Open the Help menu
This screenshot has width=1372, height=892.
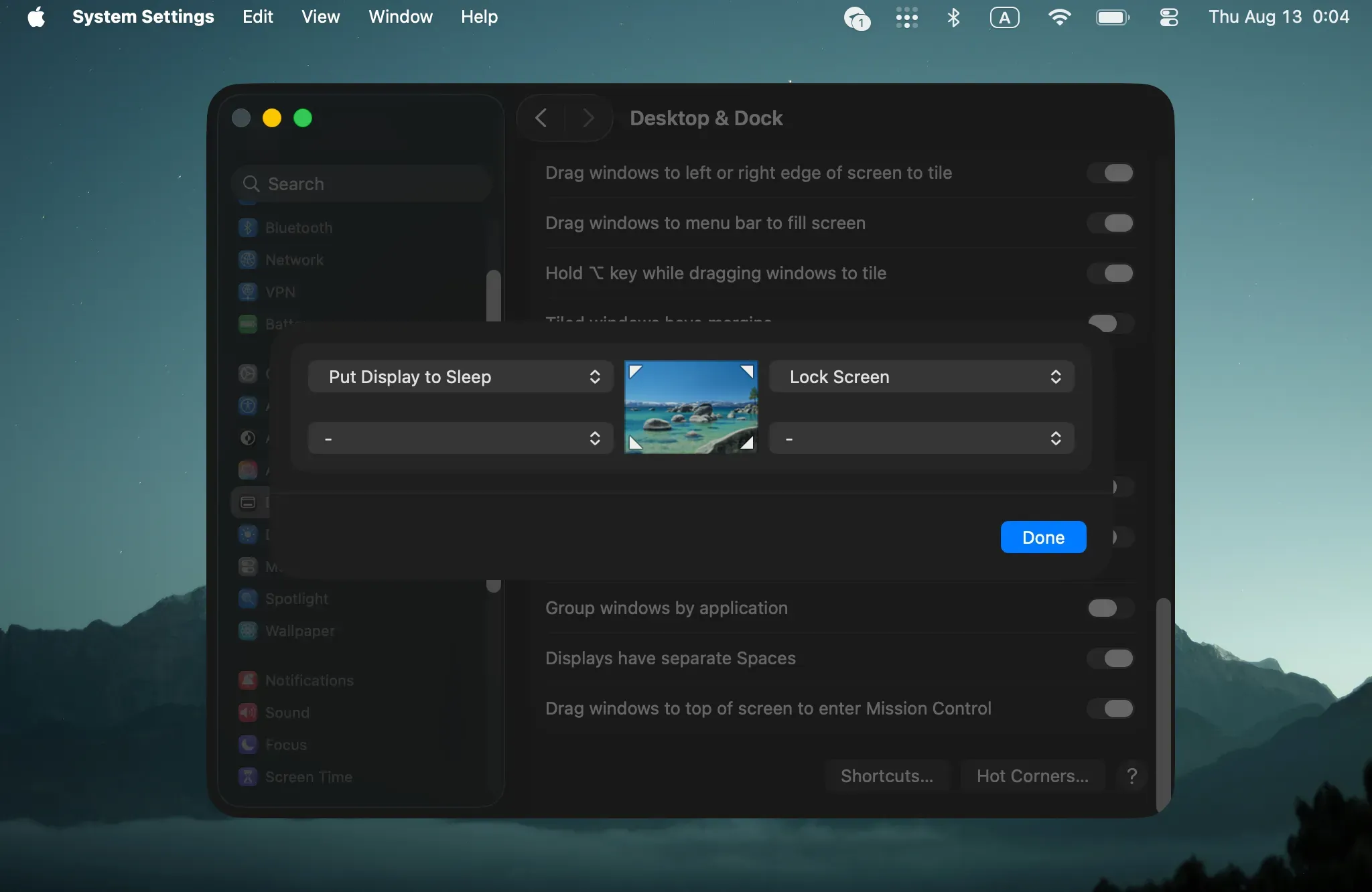[x=480, y=17]
